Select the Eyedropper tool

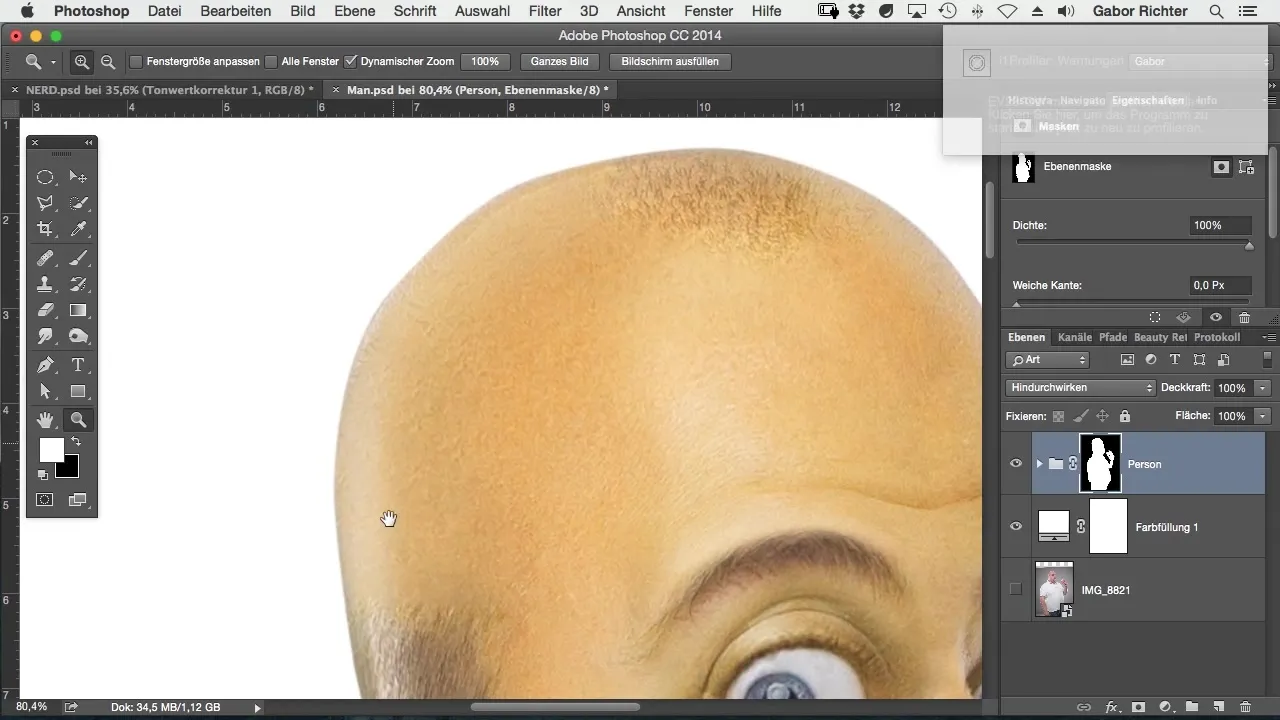78,230
